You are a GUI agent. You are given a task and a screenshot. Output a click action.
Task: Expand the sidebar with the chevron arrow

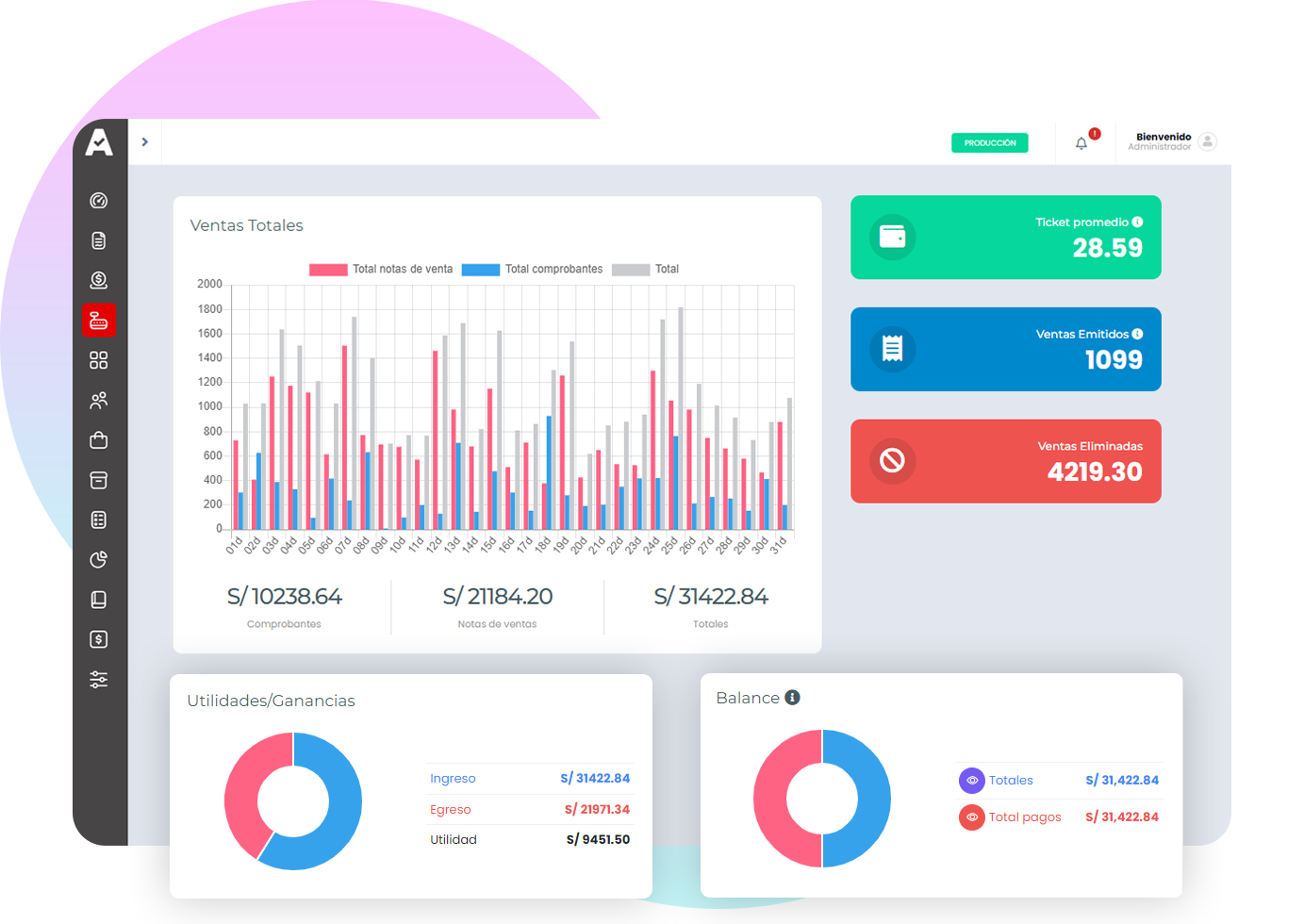click(x=145, y=142)
